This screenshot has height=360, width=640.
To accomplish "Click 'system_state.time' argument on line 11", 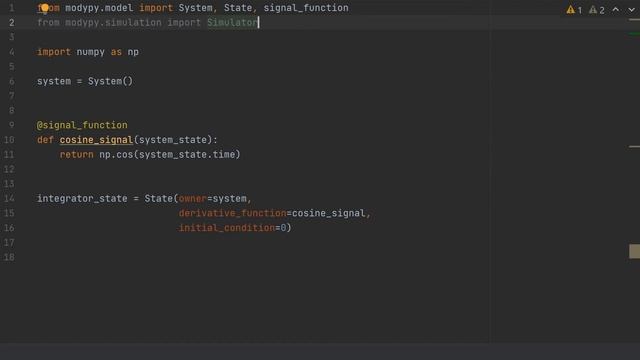I will click(x=187, y=155).
